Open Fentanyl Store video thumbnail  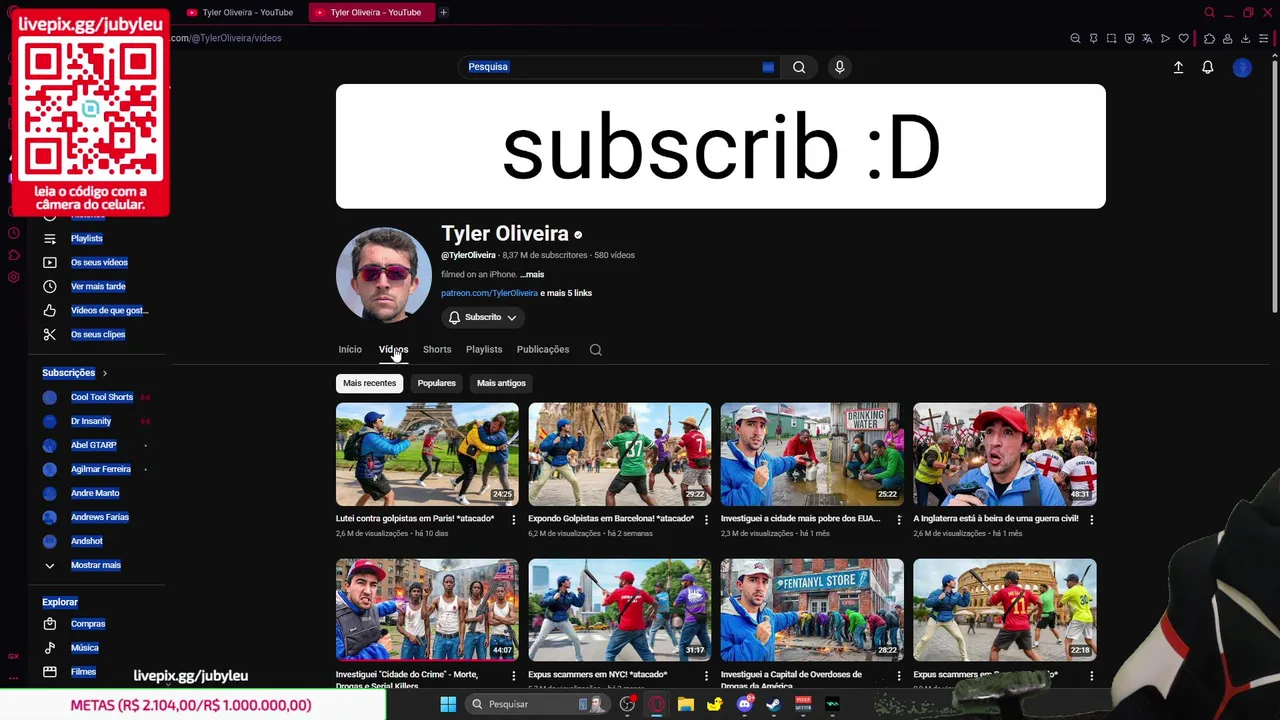coord(812,610)
